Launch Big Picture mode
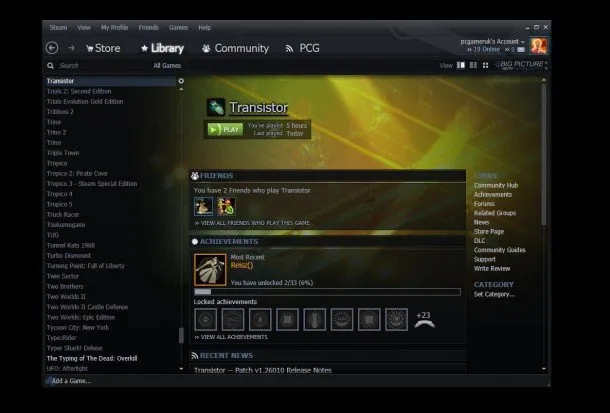The image size is (610, 413). 521,65
